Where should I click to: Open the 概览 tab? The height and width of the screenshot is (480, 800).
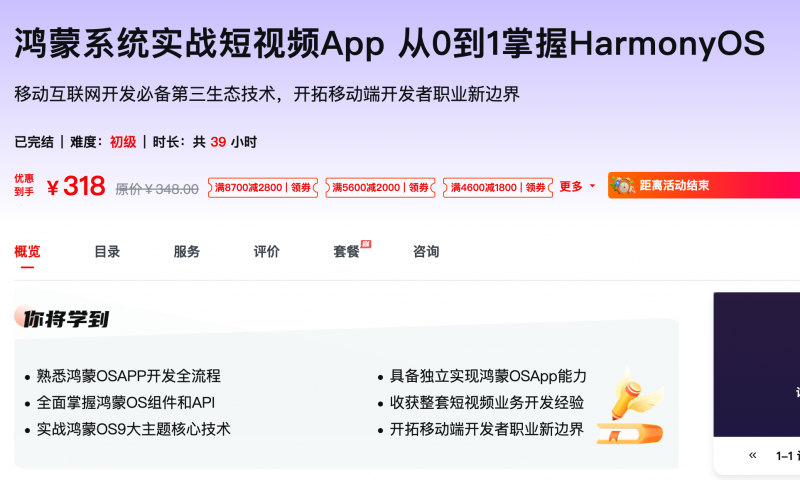(x=27, y=251)
